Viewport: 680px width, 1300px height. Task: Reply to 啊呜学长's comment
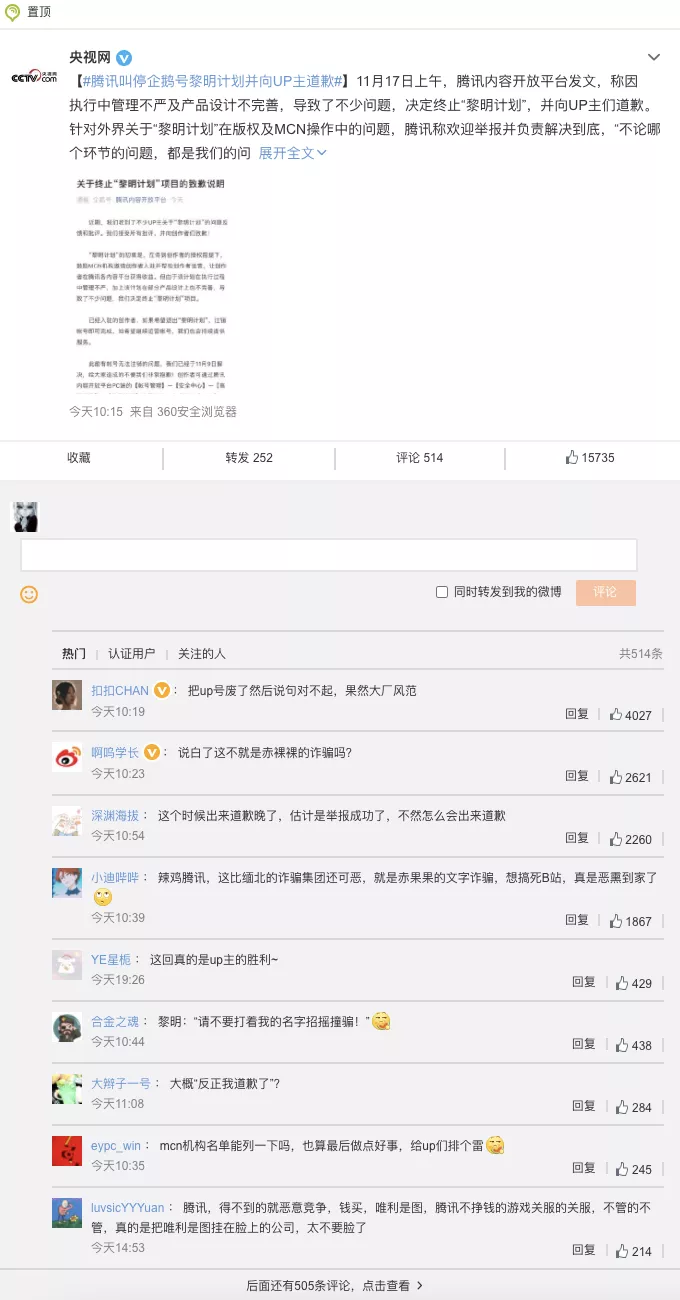pyautogui.click(x=577, y=776)
